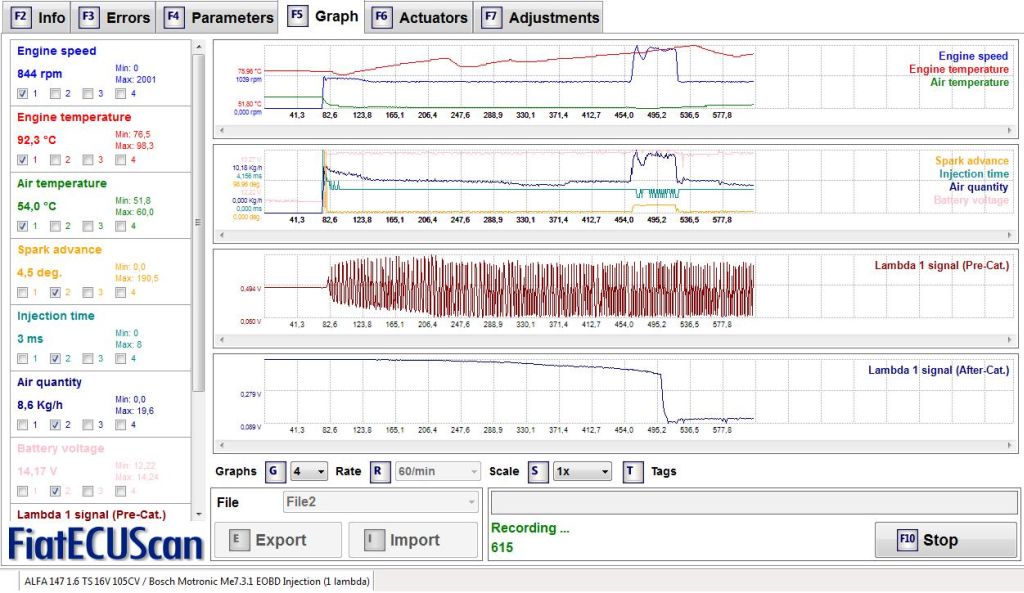Click the S hotkey icon next to Scale

(x=538, y=471)
